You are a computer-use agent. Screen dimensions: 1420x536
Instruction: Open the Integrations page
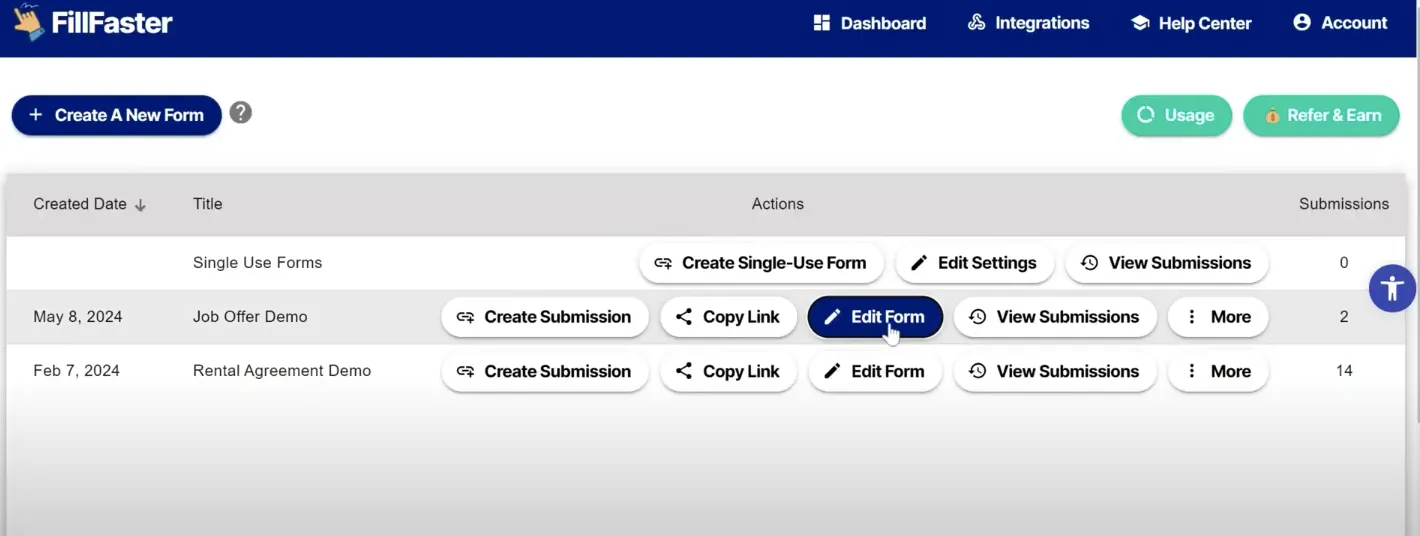(x=1028, y=23)
